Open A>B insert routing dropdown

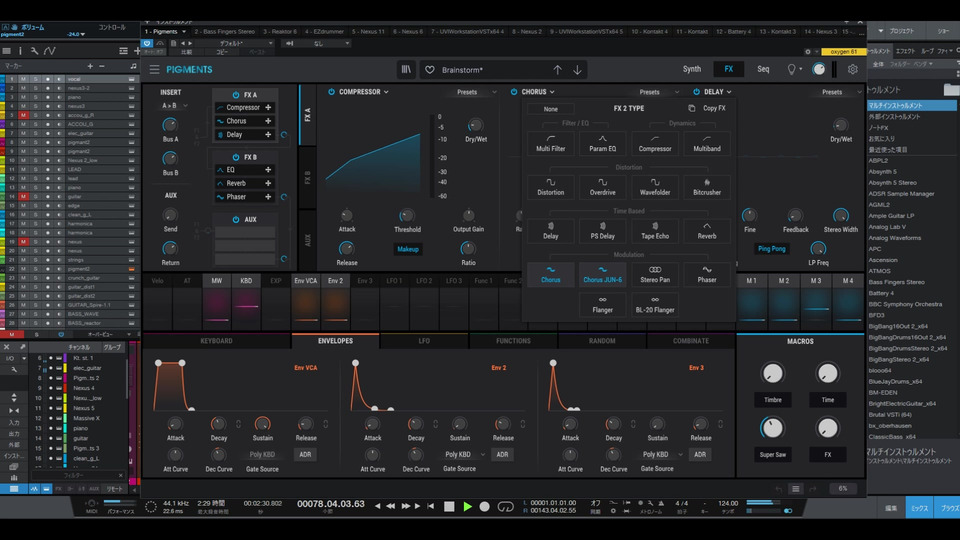pos(174,106)
